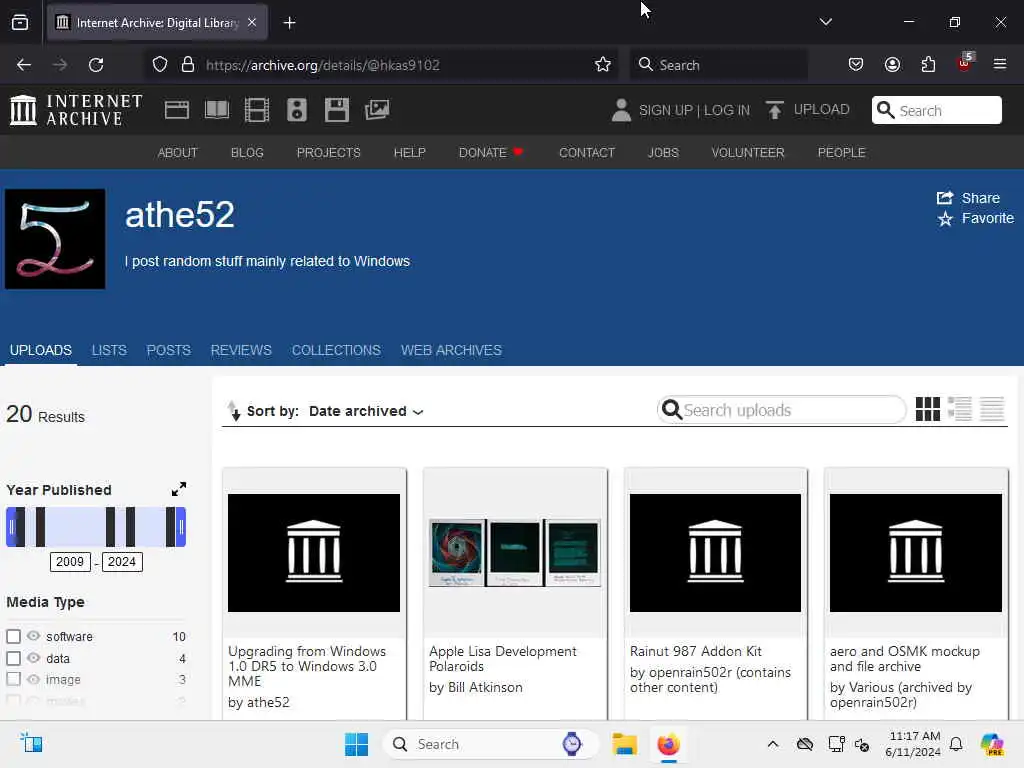Open the Internet Archive home logo
1024x768 pixels.
76,110
